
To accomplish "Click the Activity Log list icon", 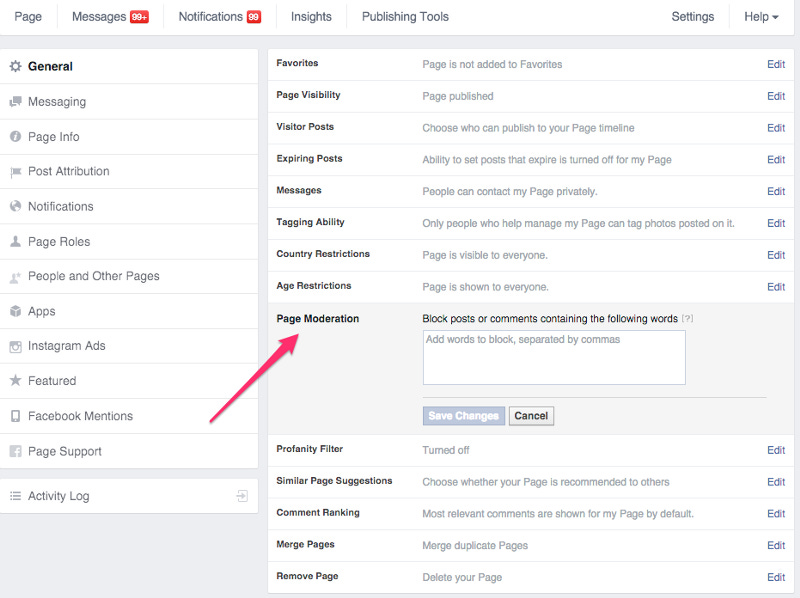I will click(16, 495).
